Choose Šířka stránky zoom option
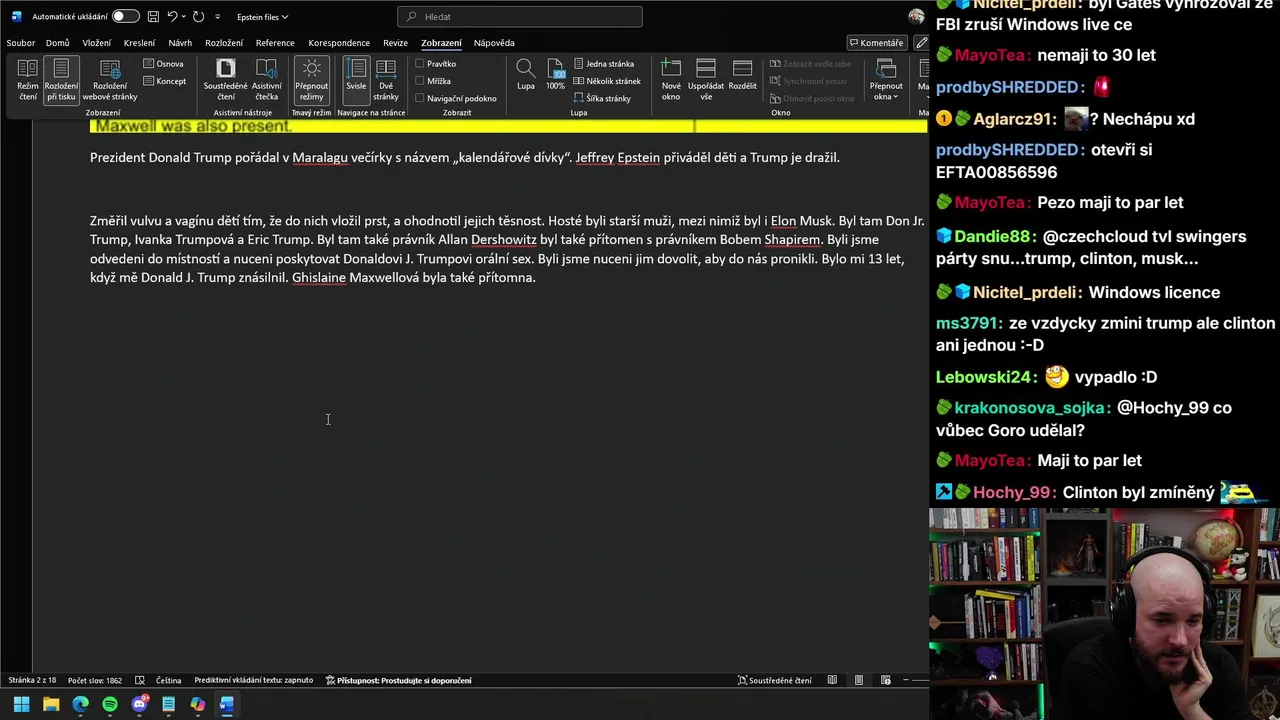 (x=602, y=98)
